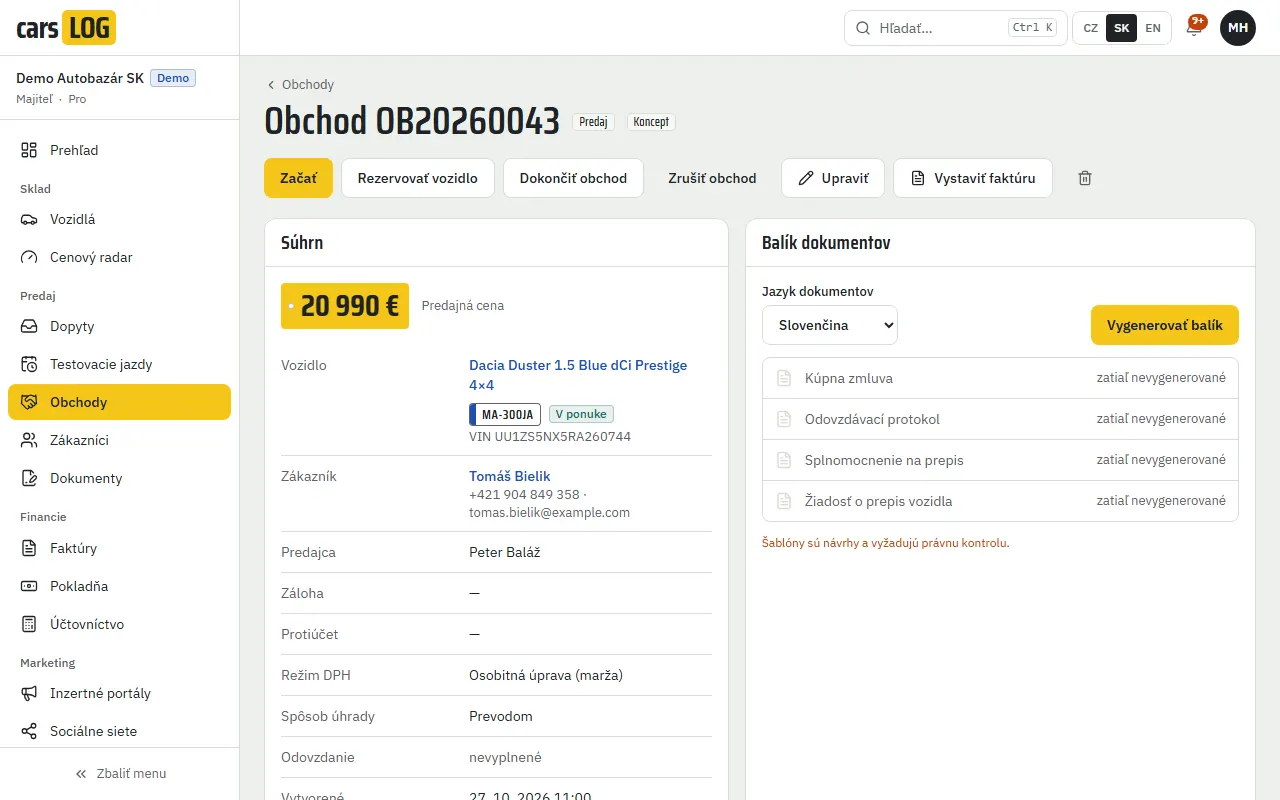Click the Žiadosť o prepis vozidla row
Viewport: 1280px width, 800px height.
click(1000, 501)
